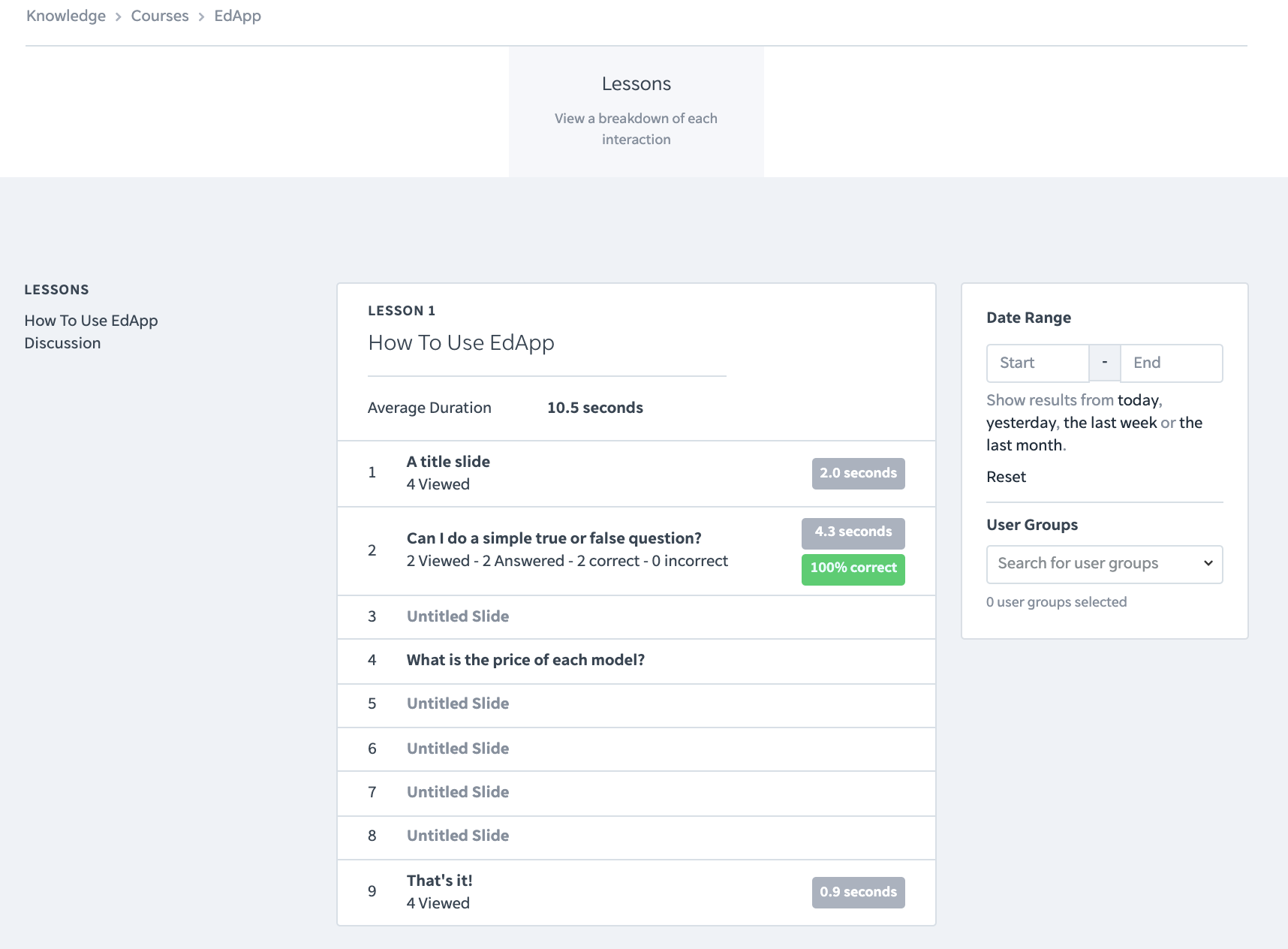Open the Knowledge breadcrumb link
Image resolution: width=1288 pixels, height=949 pixels.
[x=66, y=16]
